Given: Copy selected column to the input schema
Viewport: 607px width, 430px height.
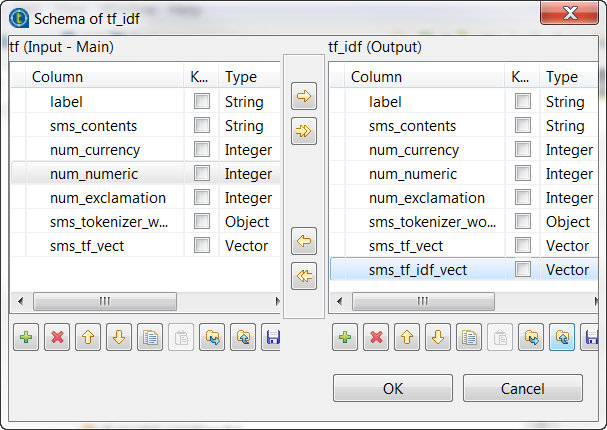Looking at the screenshot, I should point(303,241).
